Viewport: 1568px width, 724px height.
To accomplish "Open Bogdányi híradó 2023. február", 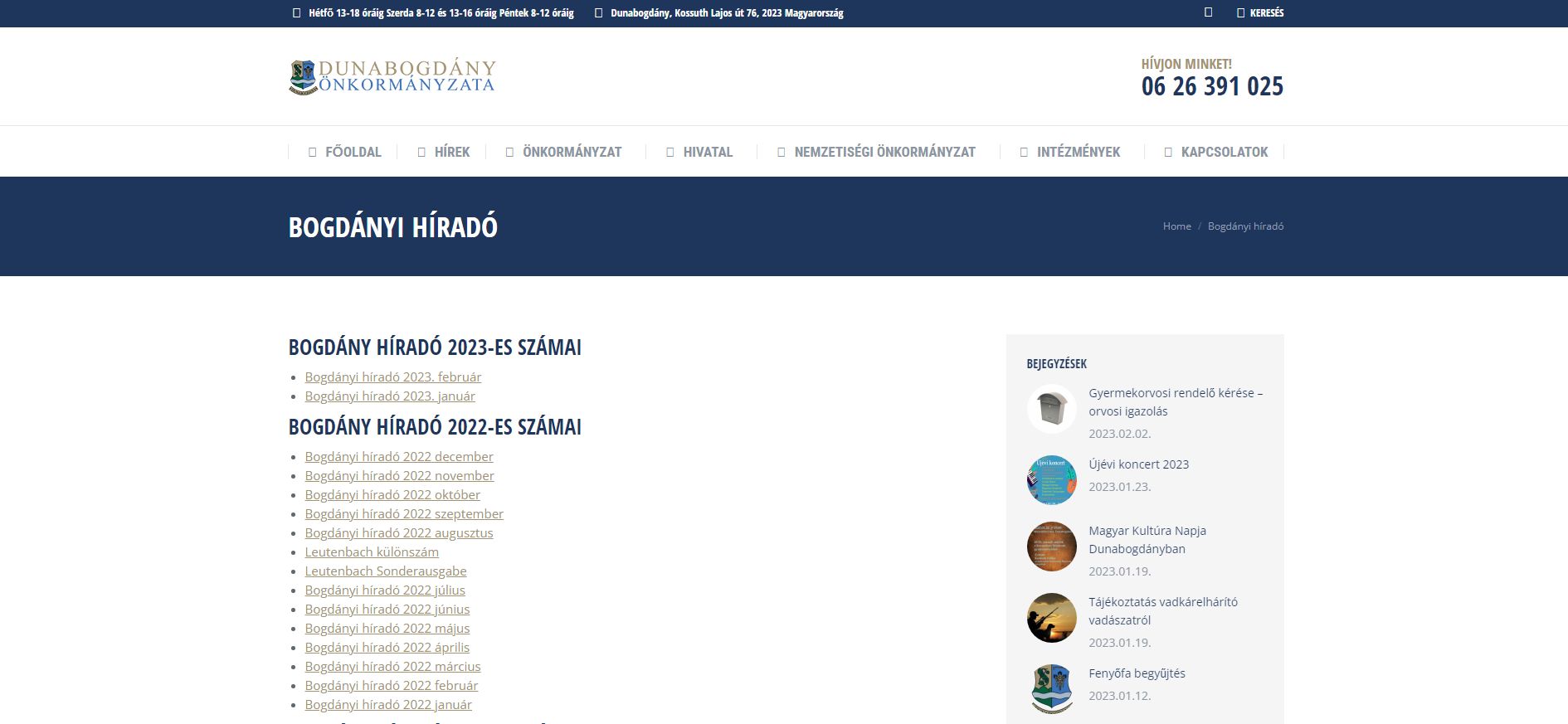I will (x=392, y=377).
